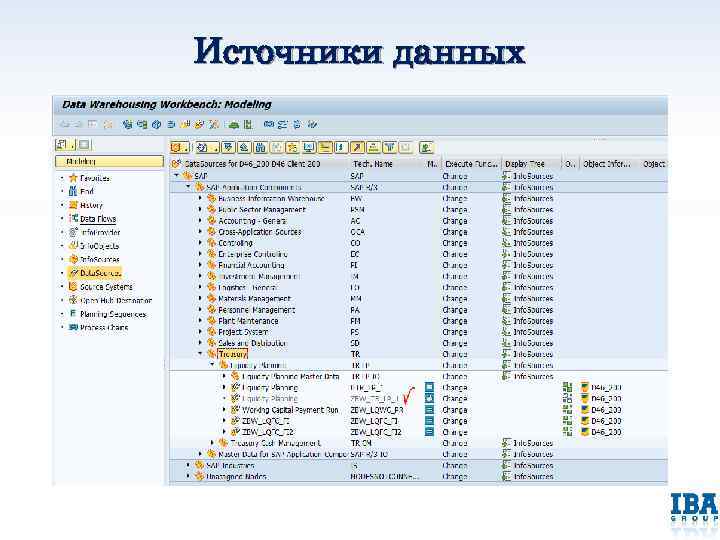Click Change for Personnel Management row
720x540 pixels.
coord(455,310)
